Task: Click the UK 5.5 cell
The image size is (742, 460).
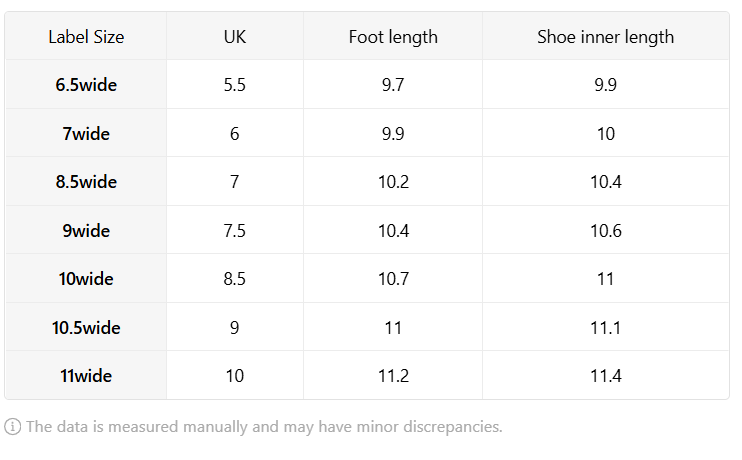Action: tap(235, 85)
